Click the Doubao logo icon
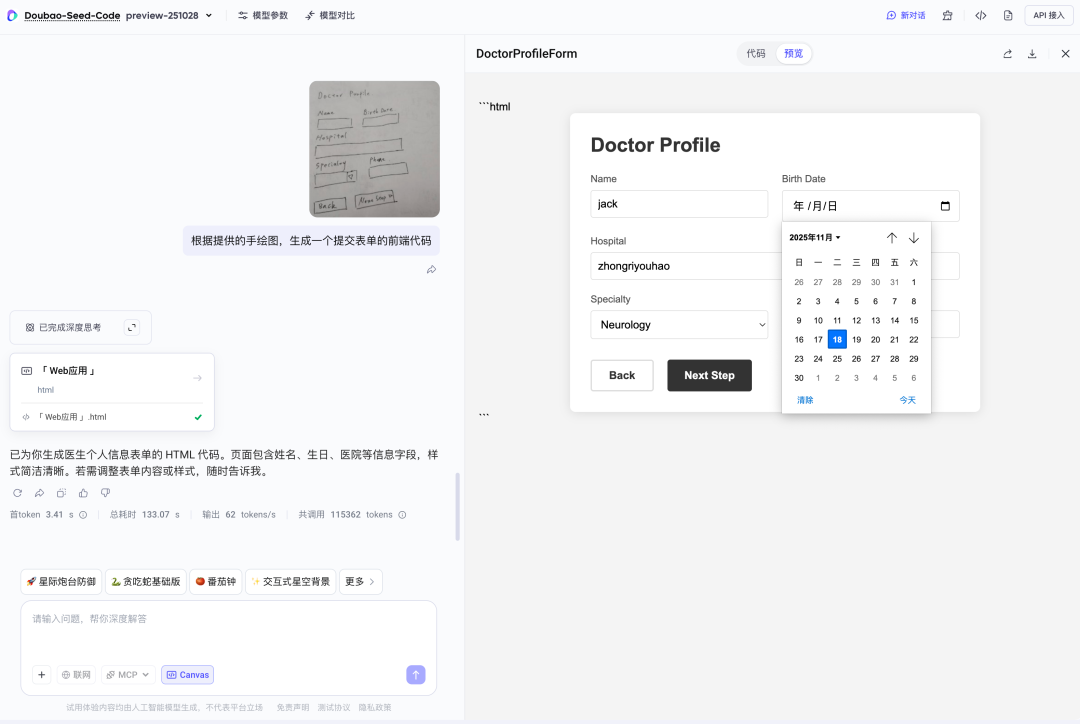Screen dimensions: 1080x724 [12, 15]
